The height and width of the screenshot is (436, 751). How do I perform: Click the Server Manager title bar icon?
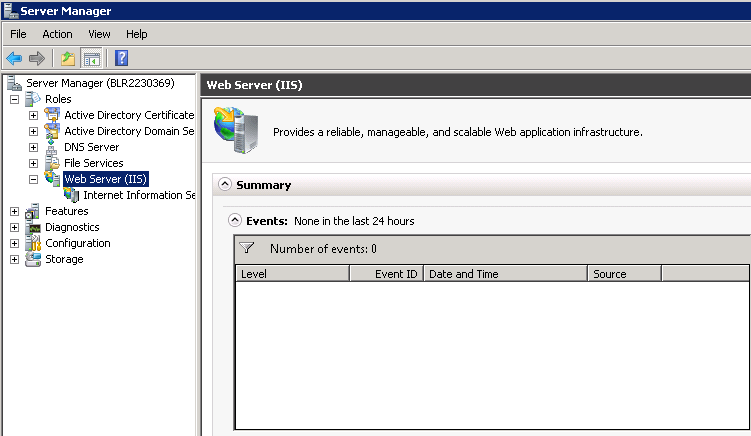(x=11, y=10)
